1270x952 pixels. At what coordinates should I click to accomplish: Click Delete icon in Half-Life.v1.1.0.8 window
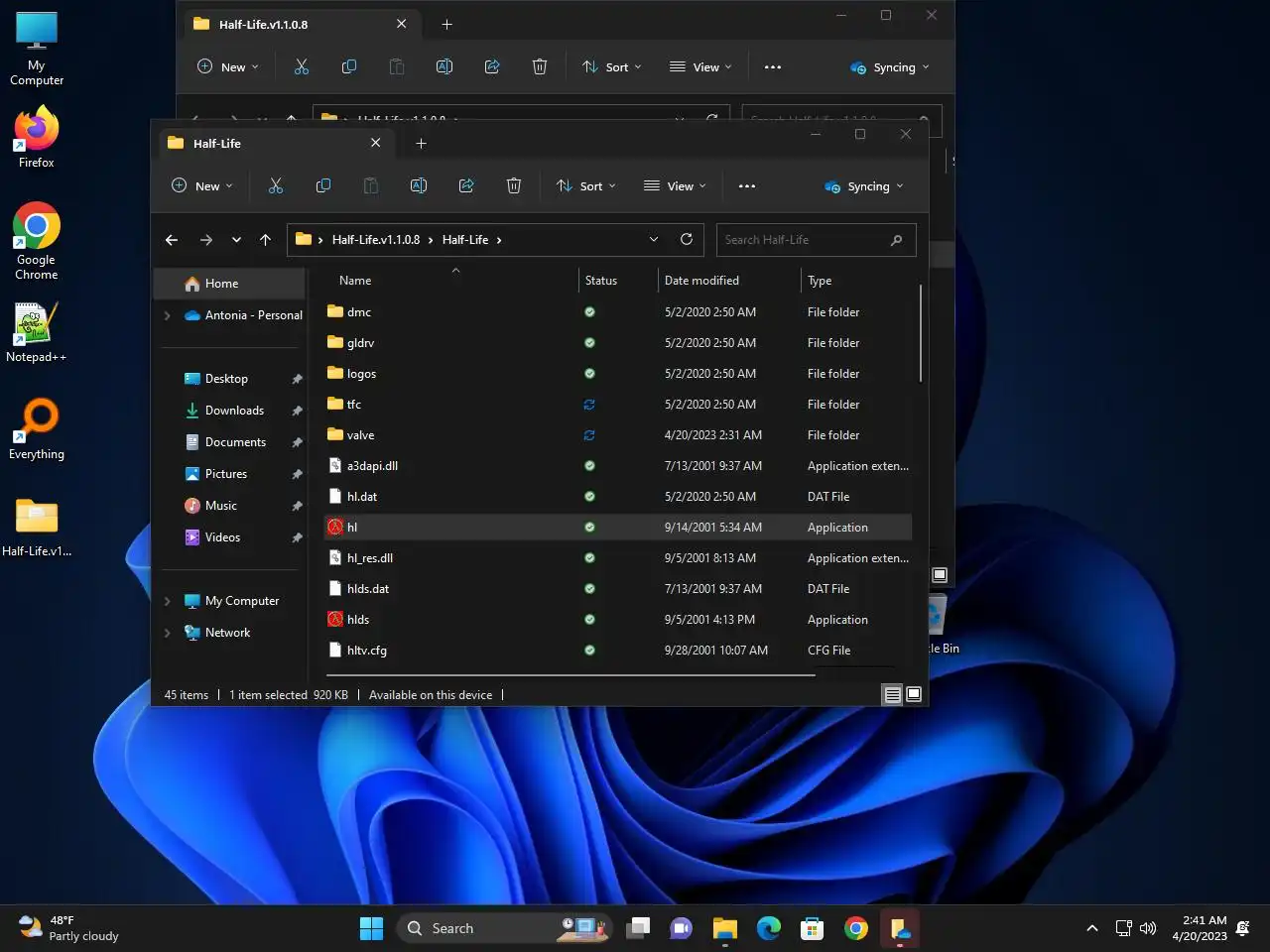pyautogui.click(x=540, y=66)
